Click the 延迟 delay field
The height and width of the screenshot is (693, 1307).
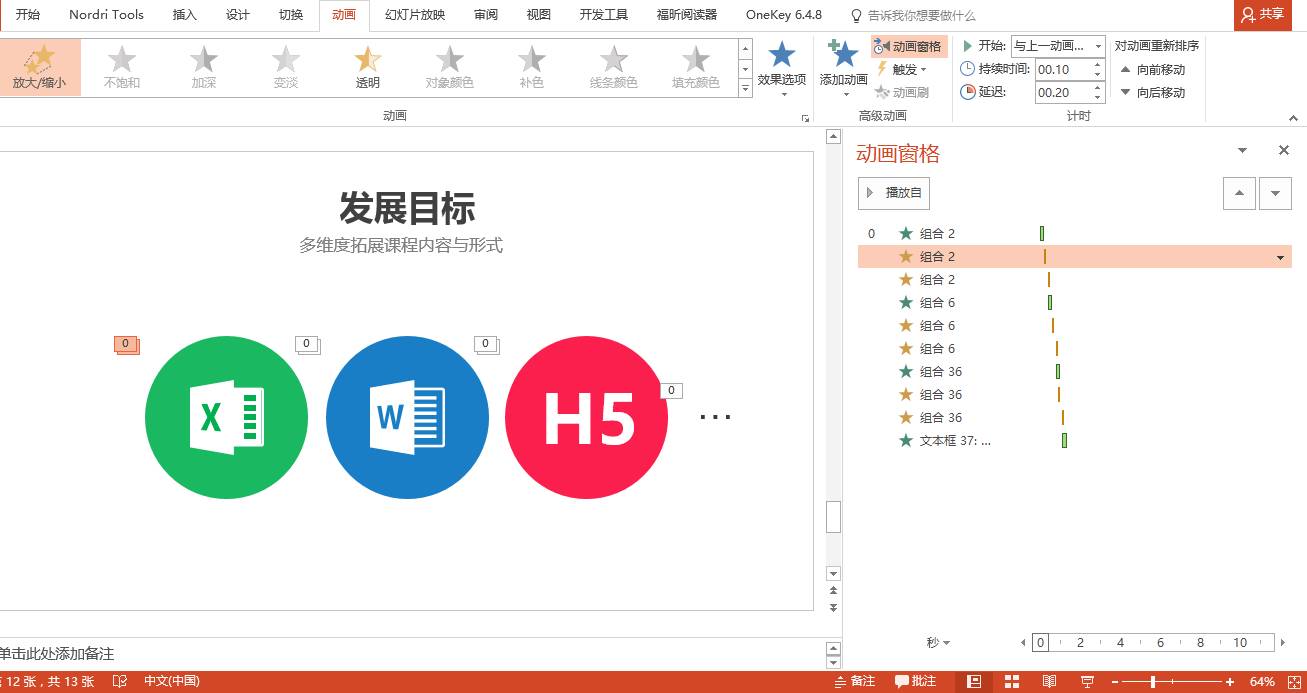1063,92
